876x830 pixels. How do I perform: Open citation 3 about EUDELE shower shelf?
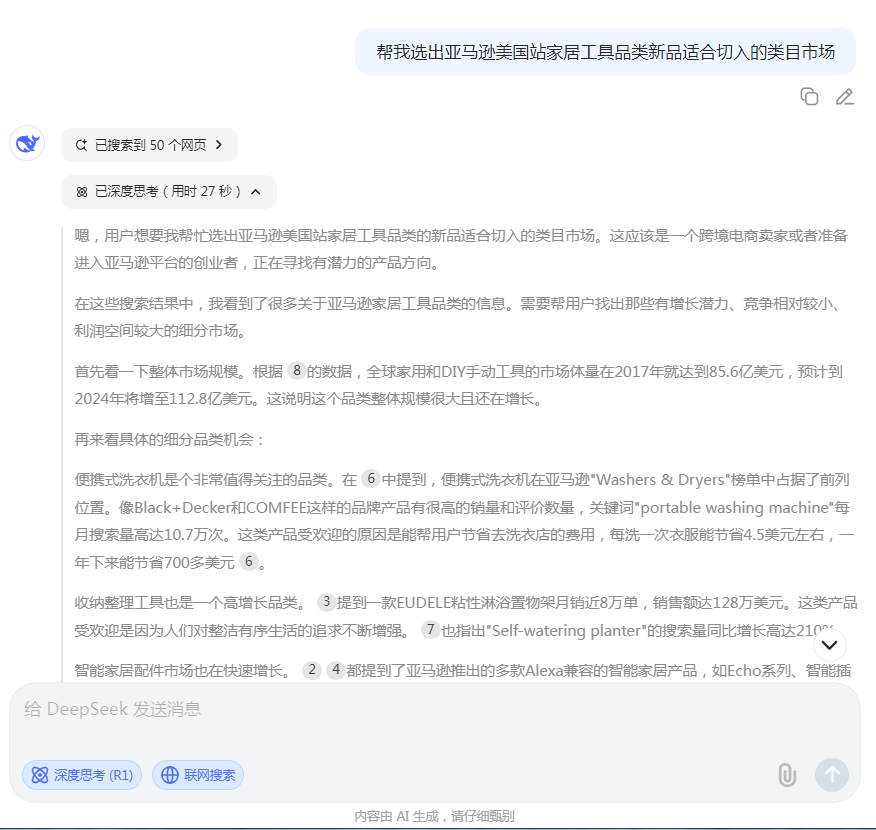326,601
